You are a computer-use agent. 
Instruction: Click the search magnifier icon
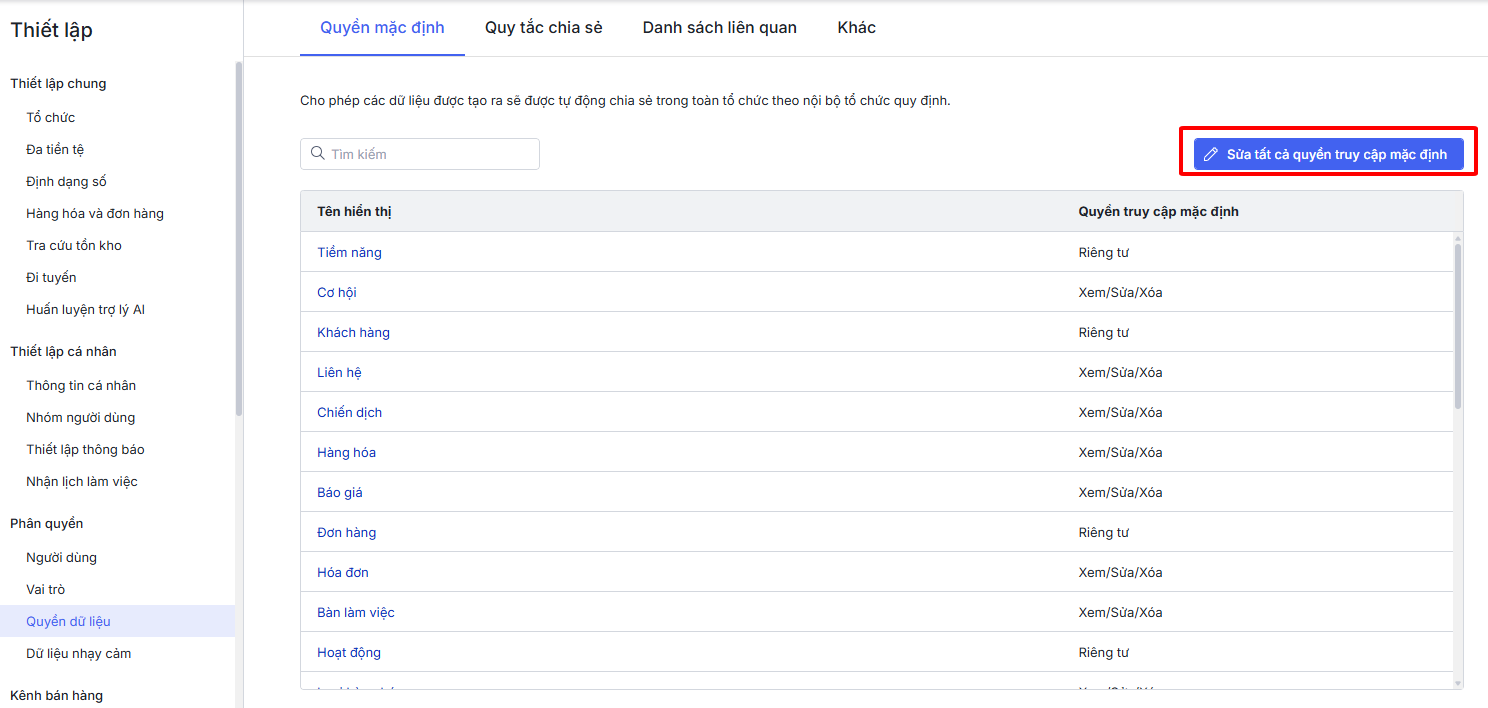pos(318,154)
